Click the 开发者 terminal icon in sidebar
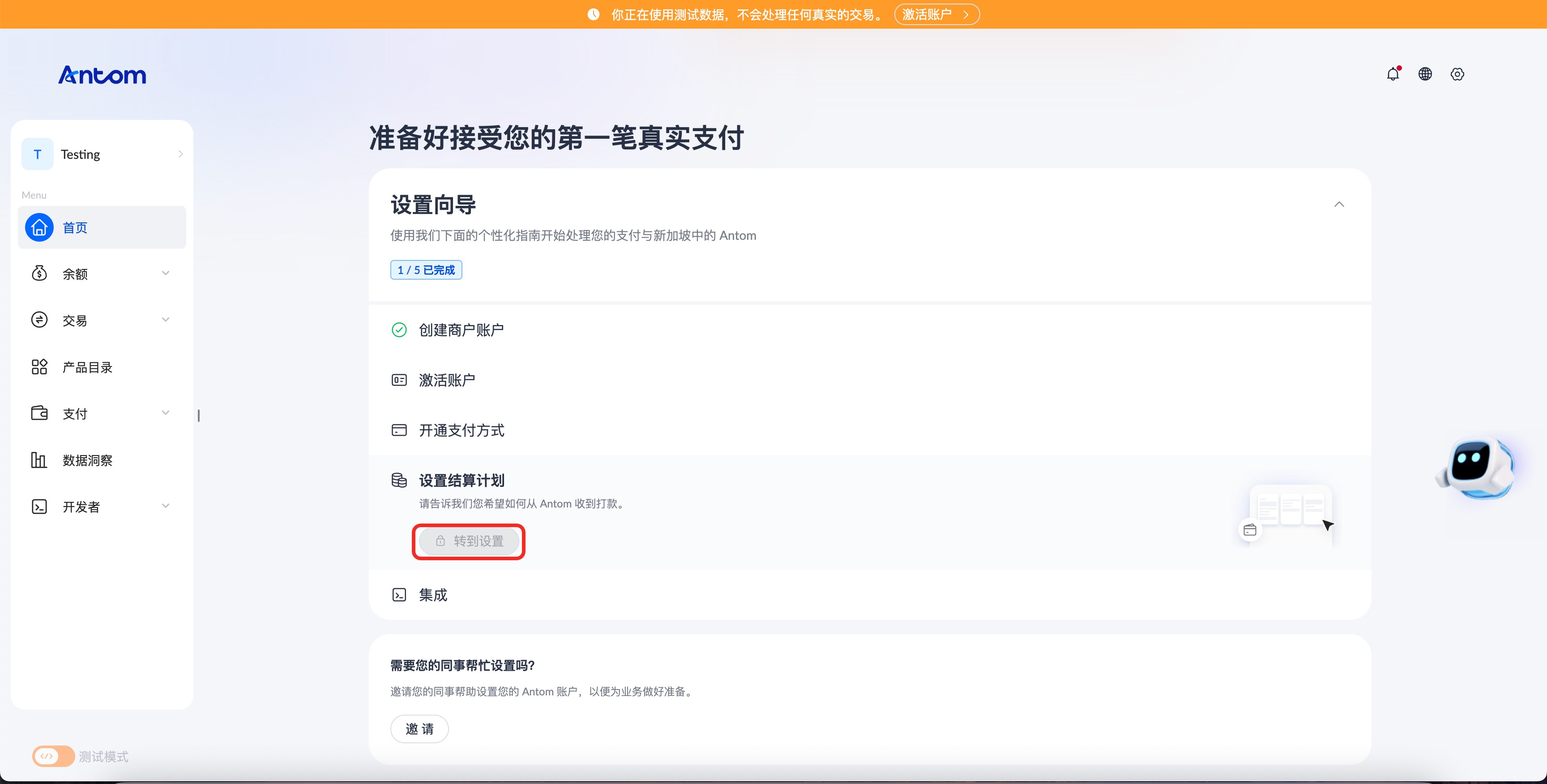The image size is (1547, 784). (39, 507)
